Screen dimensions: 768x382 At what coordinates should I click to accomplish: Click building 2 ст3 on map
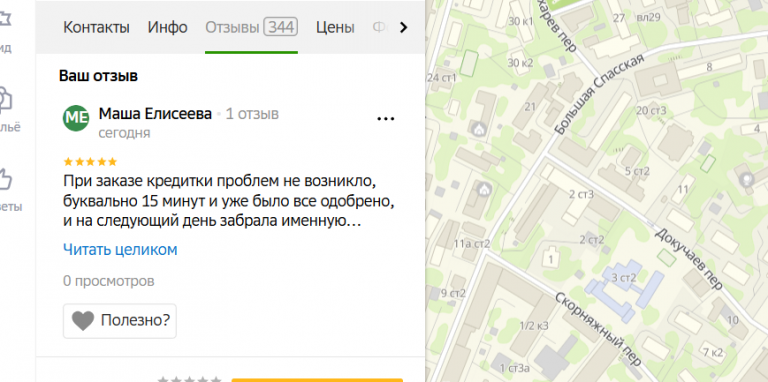(x=581, y=194)
